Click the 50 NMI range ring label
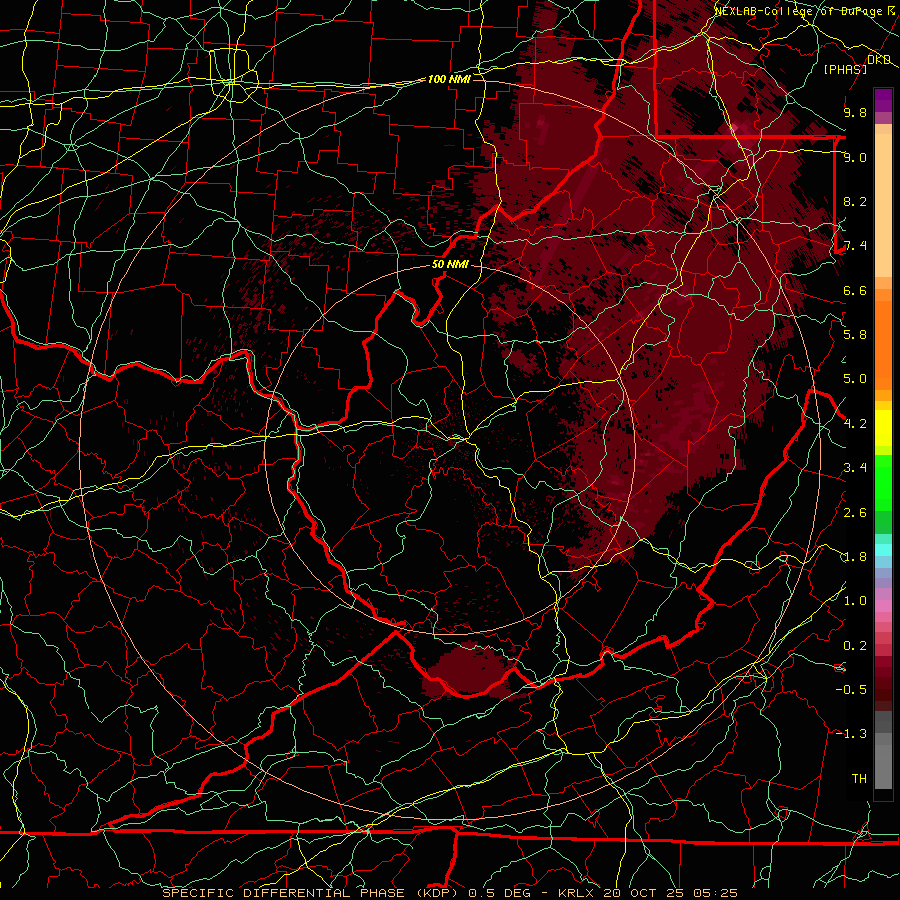The image size is (900, 900). click(x=450, y=265)
